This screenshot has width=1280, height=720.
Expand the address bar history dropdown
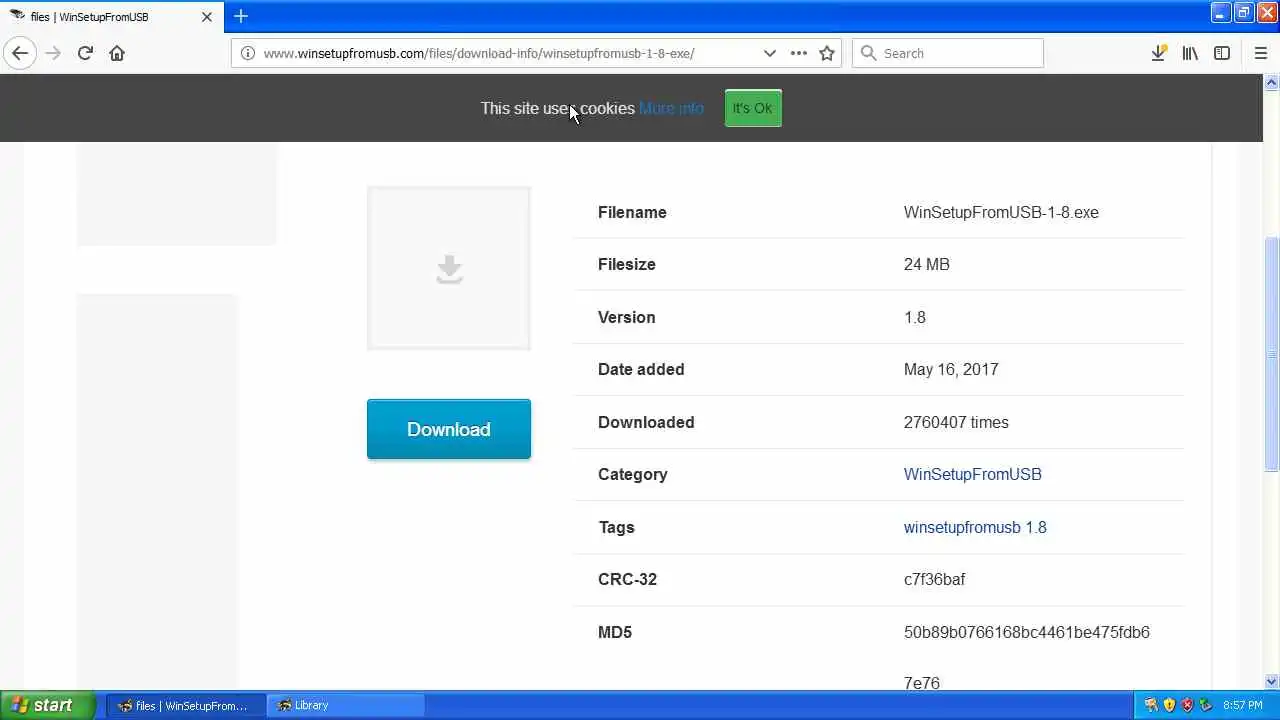[x=769, y=53]
